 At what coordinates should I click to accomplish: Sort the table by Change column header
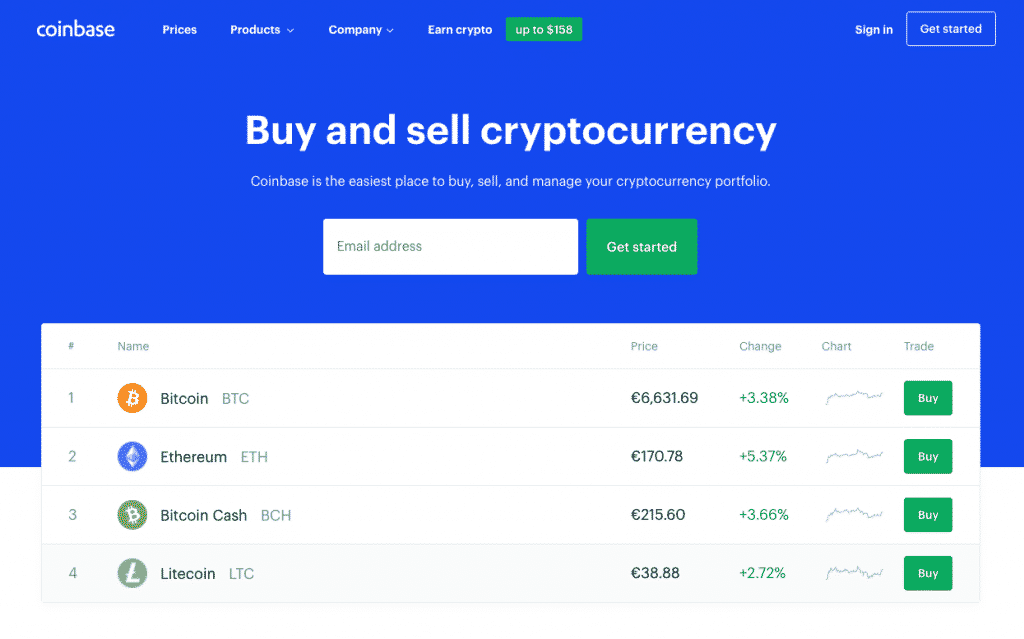(760, 346)
